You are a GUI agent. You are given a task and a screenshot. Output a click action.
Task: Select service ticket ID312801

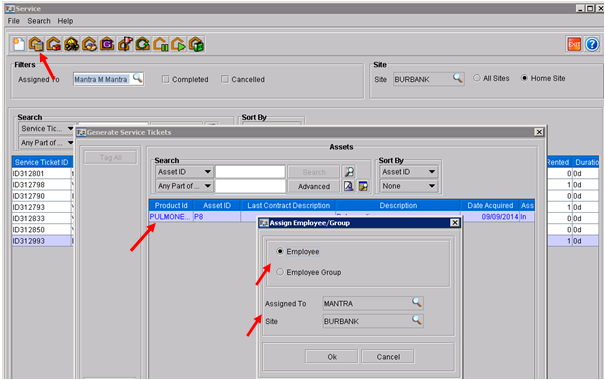pos(42,174)
